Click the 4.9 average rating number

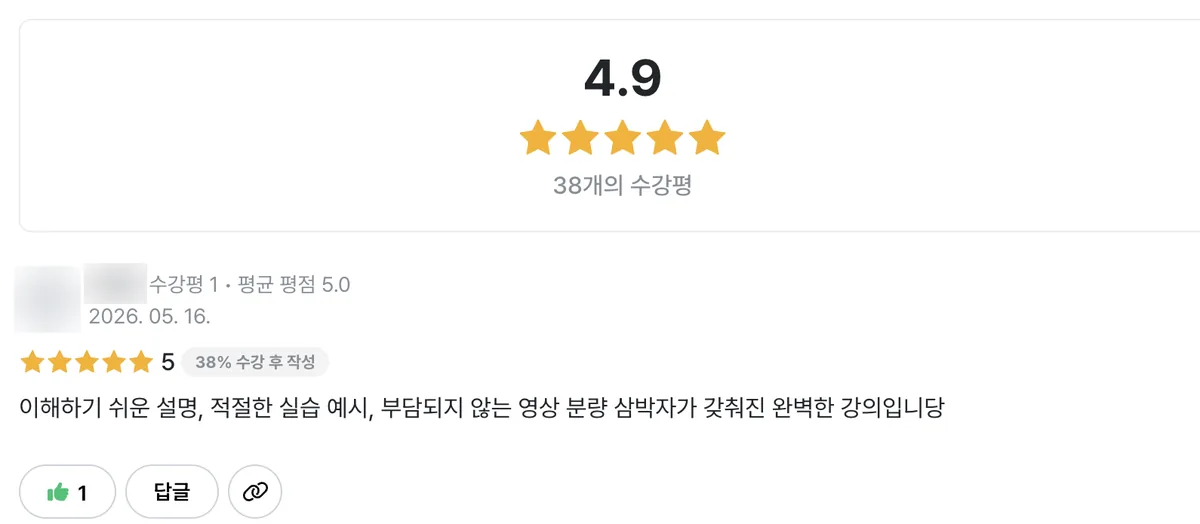(x=622, y=78)
